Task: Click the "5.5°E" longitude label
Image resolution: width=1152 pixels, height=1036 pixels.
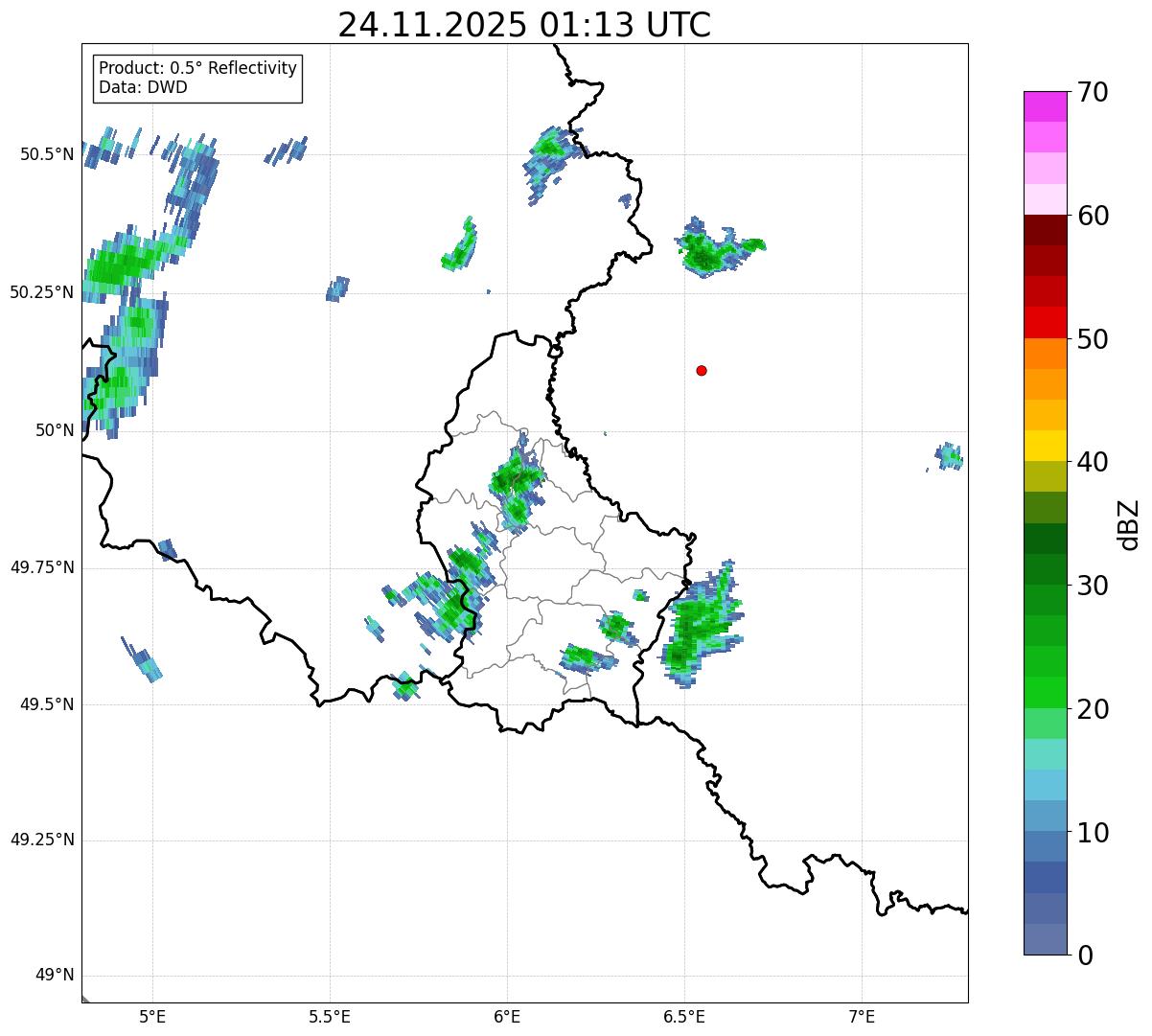Action: pyautogui.click(x=330, y=1016)
